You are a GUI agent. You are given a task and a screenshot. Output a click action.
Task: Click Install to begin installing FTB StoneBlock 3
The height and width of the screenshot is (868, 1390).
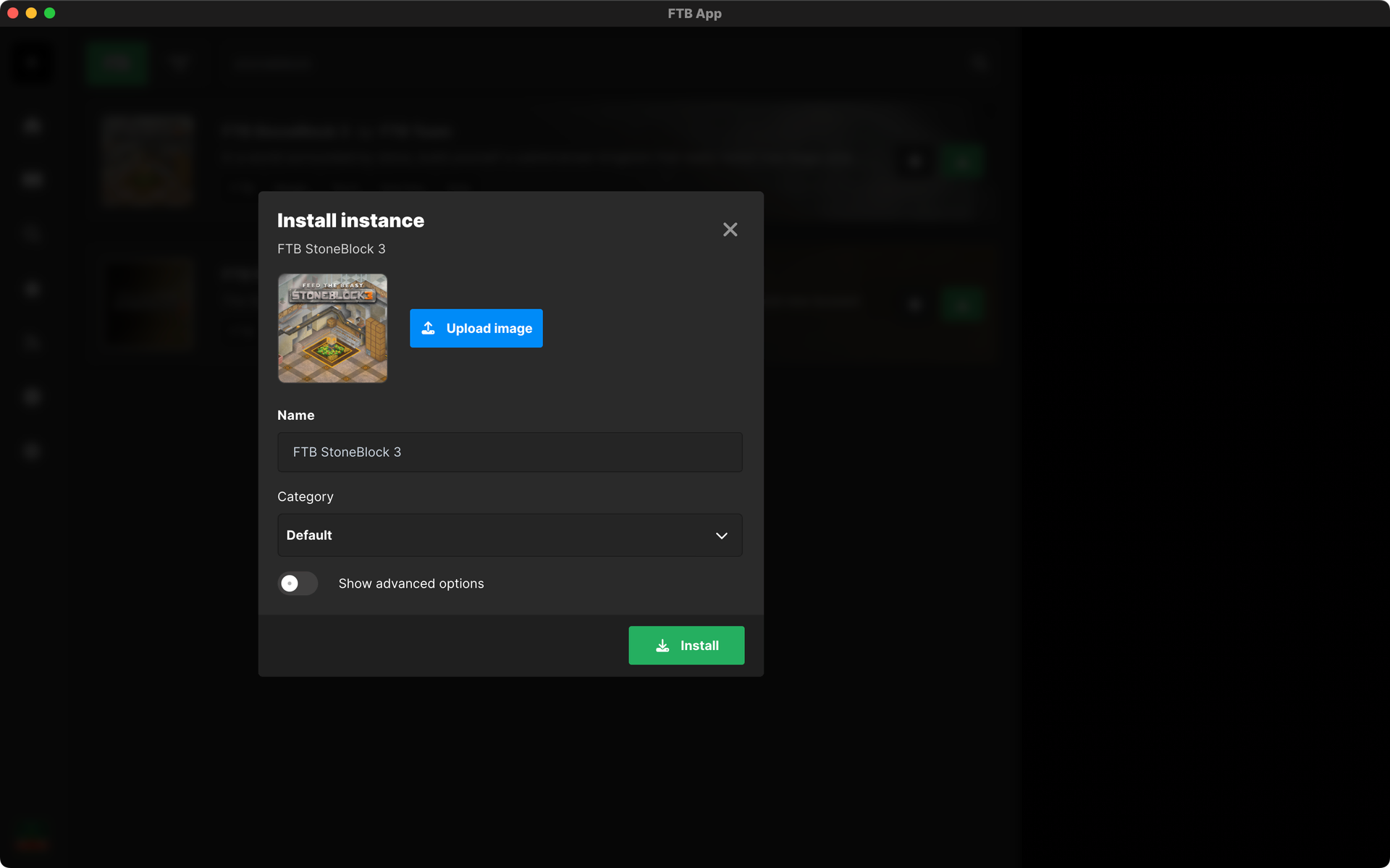(x=686, y=645)
